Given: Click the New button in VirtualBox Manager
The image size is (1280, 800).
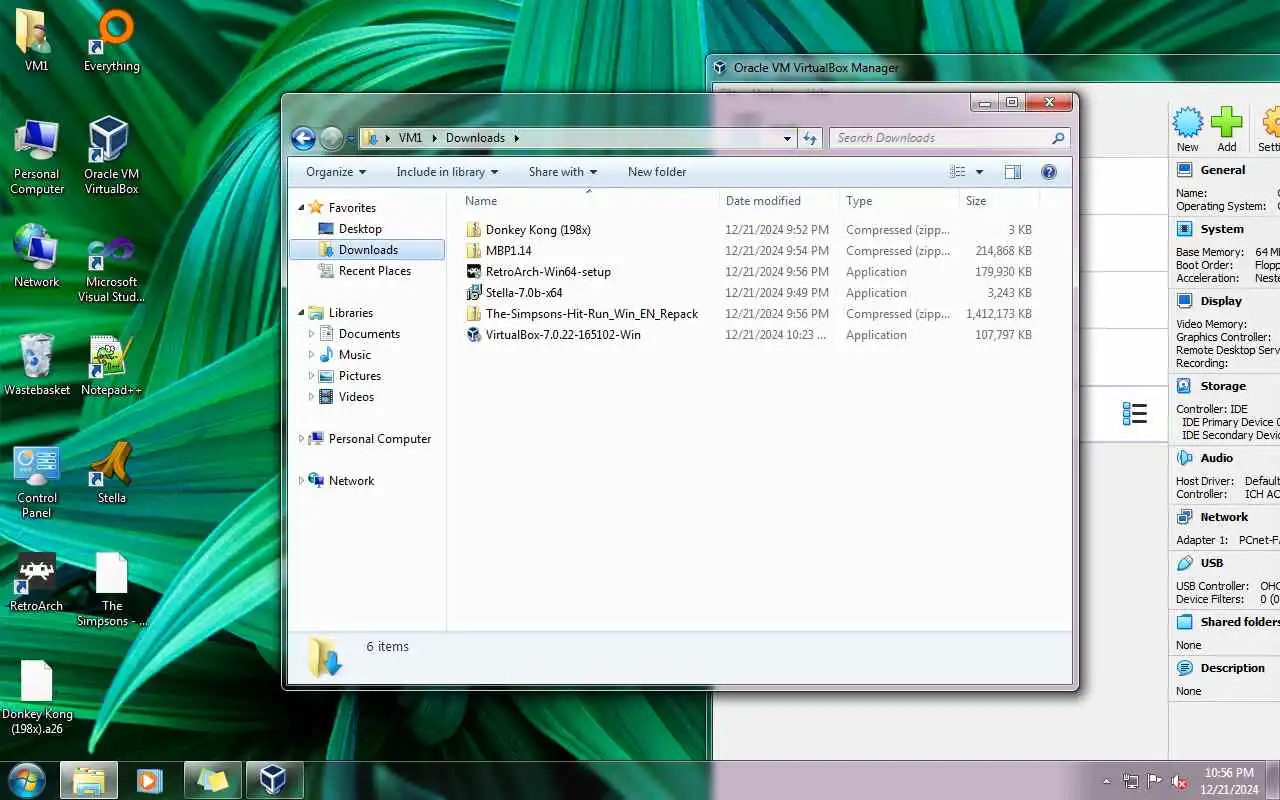Looking at the screenshot, I should 1188,130.
